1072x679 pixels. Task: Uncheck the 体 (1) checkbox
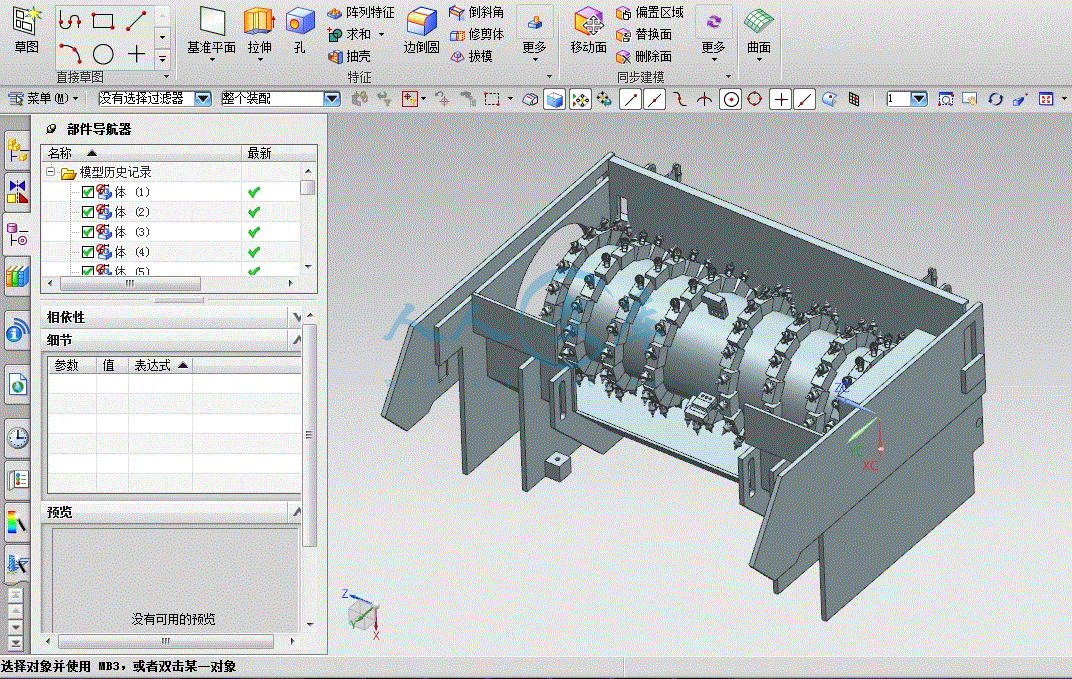pos(88,192)
